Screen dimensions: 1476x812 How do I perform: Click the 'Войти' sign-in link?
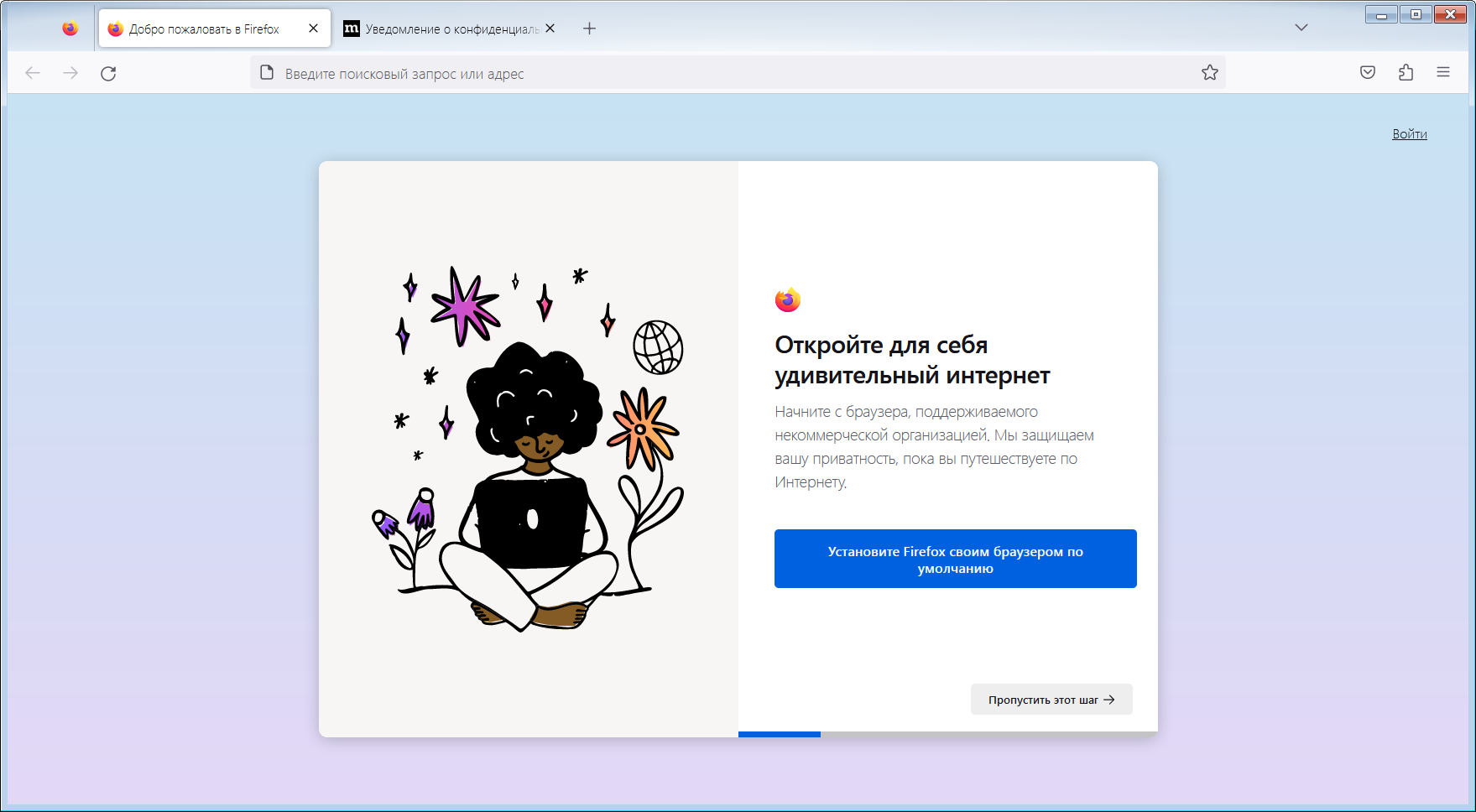click(1410, 134)
